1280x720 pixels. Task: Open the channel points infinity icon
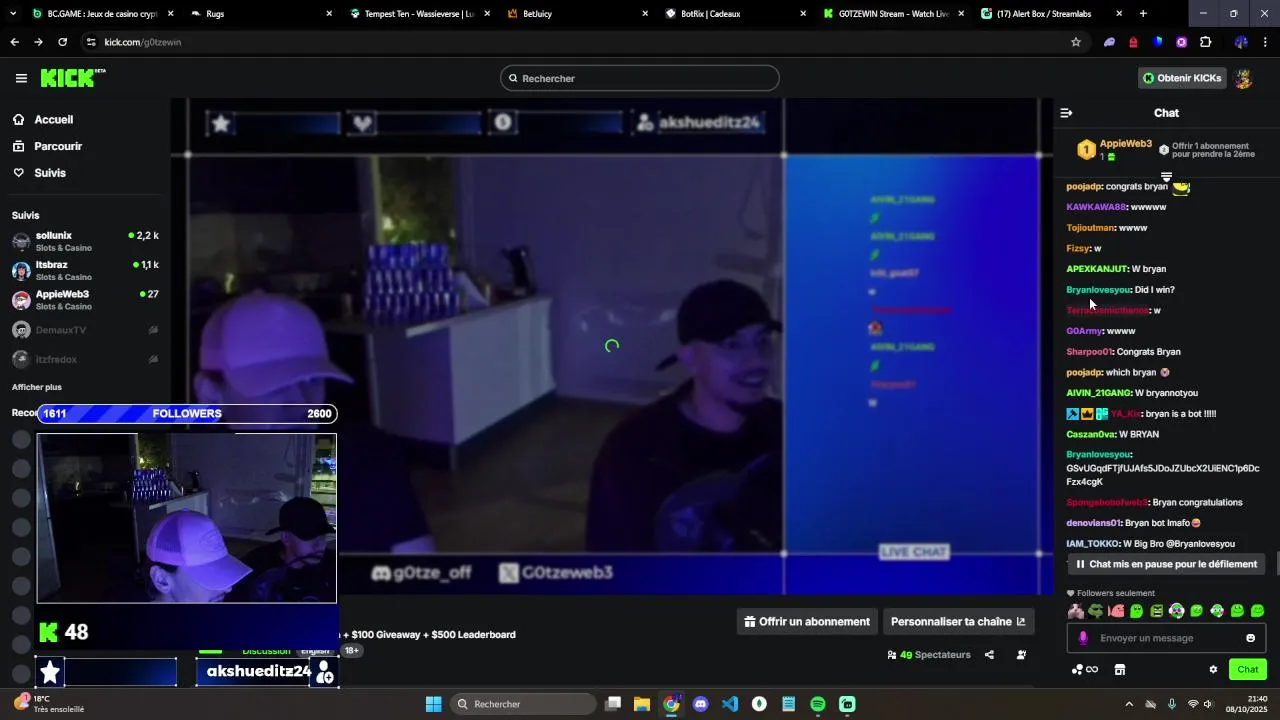pos(1085,670)
